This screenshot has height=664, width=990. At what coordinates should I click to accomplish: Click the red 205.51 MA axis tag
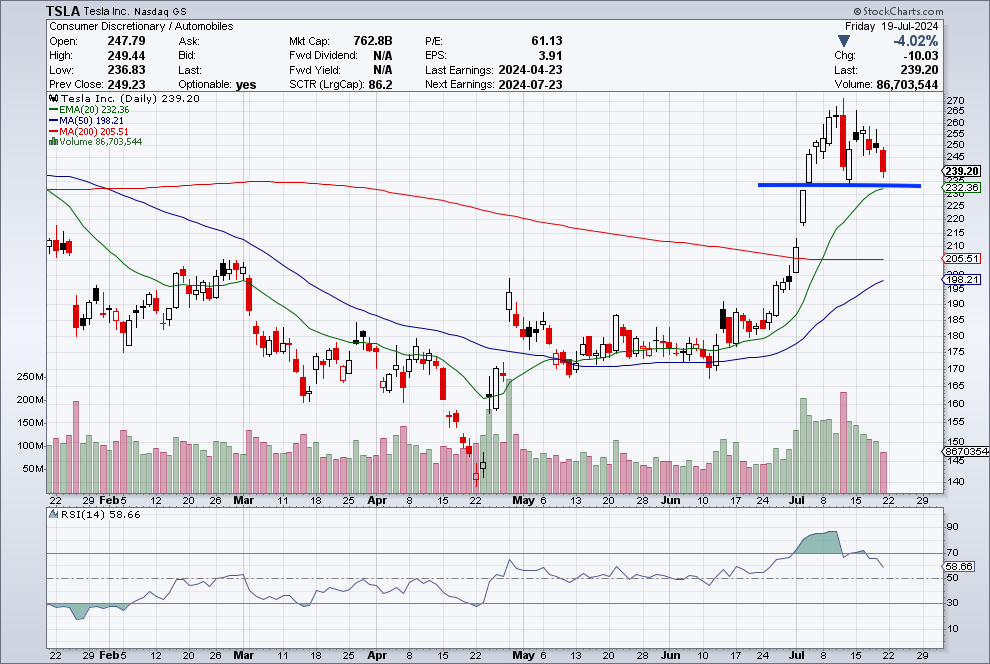pos(962,258)
